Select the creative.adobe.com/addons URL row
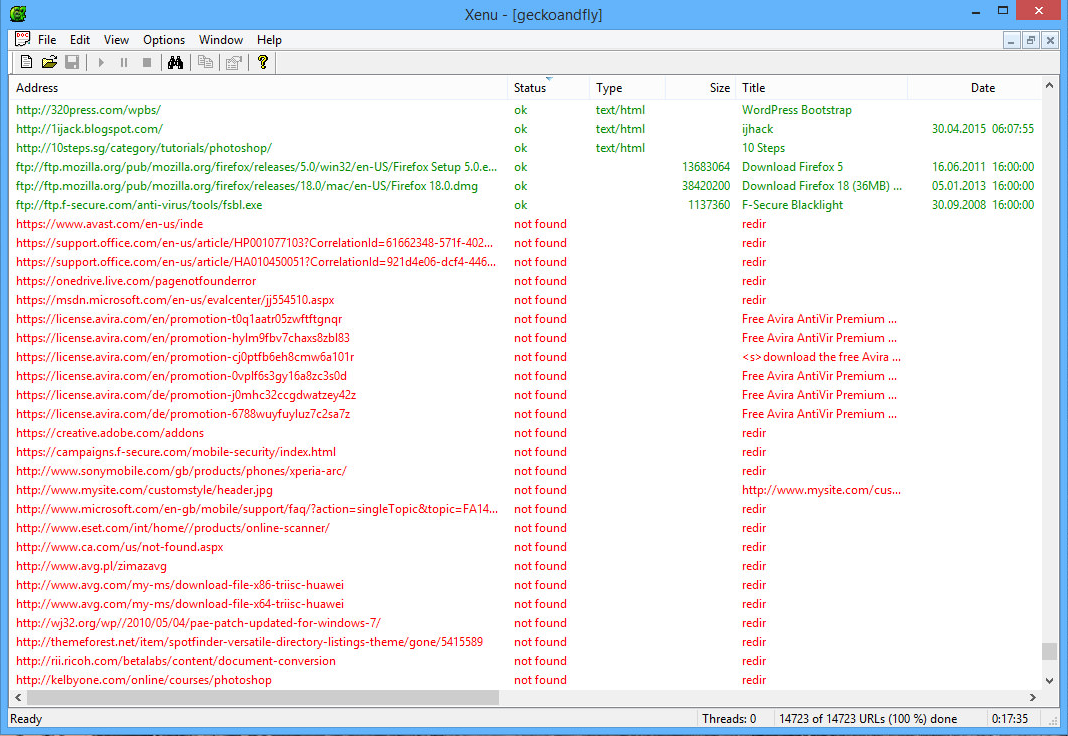 (x=110, y=433)
